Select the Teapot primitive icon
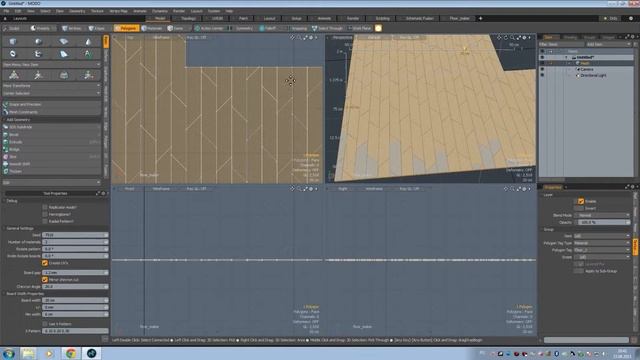Screen dimensions: 640x360 [38, 54]
